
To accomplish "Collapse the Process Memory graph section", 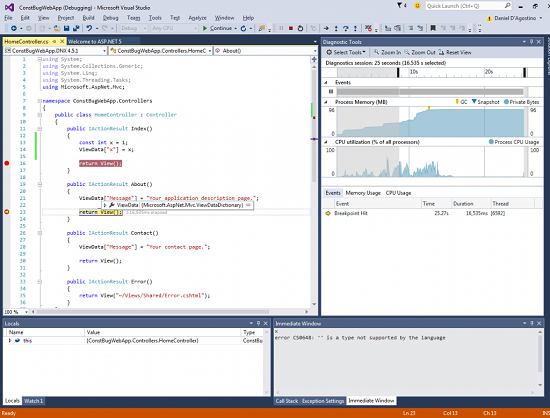I will (x=326, y=102).
